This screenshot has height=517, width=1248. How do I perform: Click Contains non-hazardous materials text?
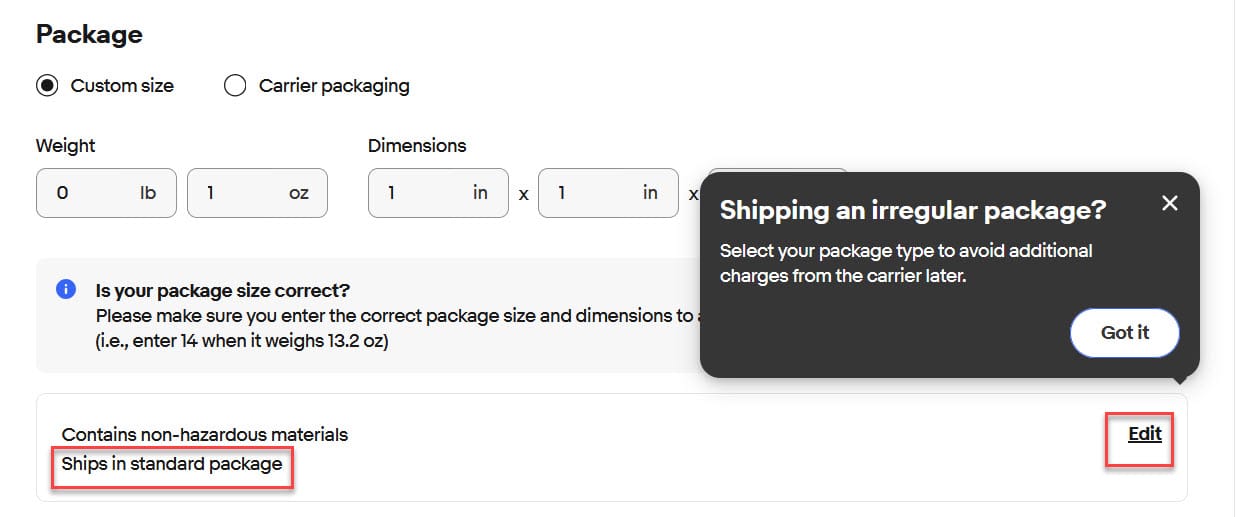205,434
